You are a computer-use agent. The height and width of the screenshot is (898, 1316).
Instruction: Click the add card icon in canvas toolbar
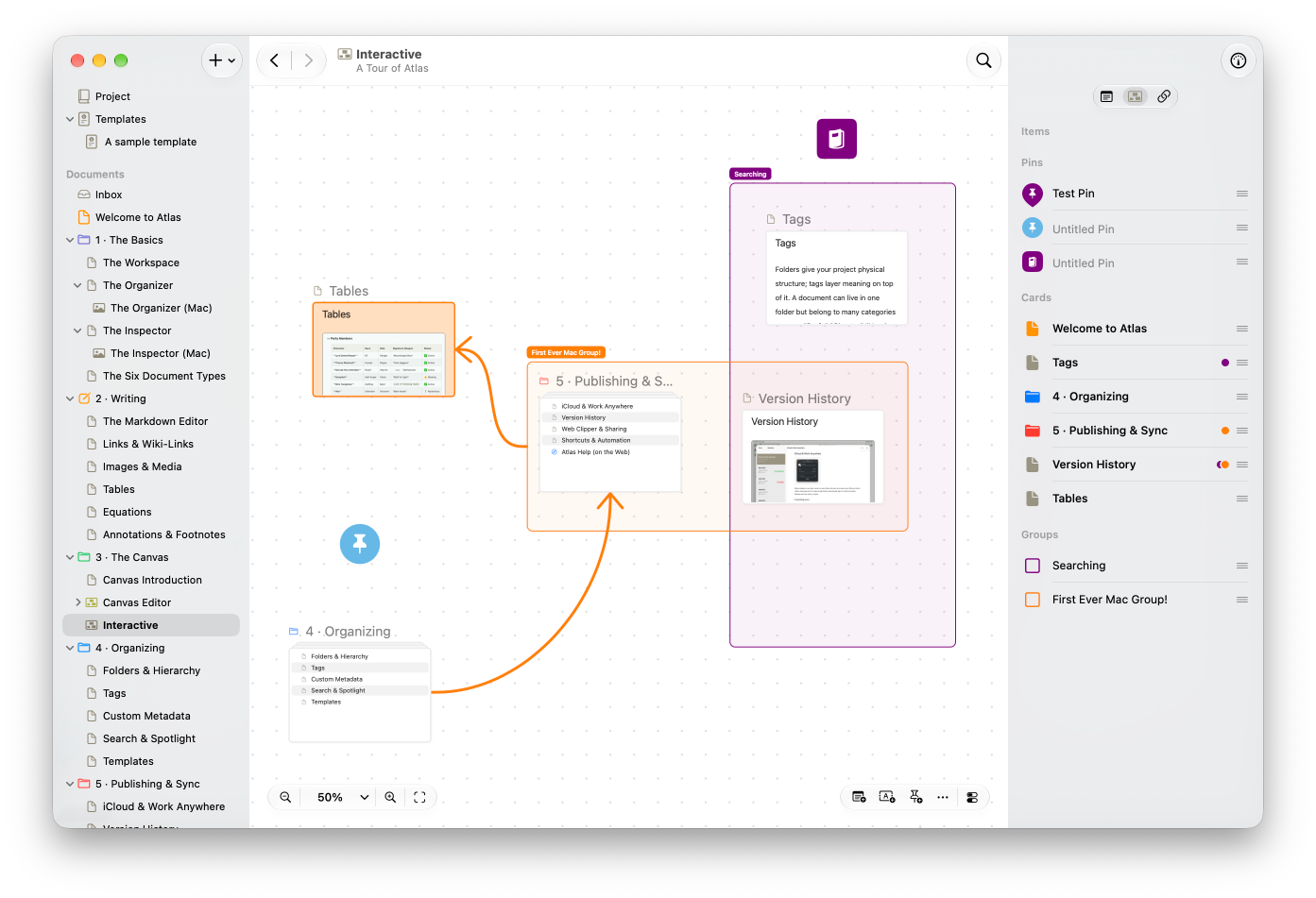pyautogui.click(x=859, y=797)
